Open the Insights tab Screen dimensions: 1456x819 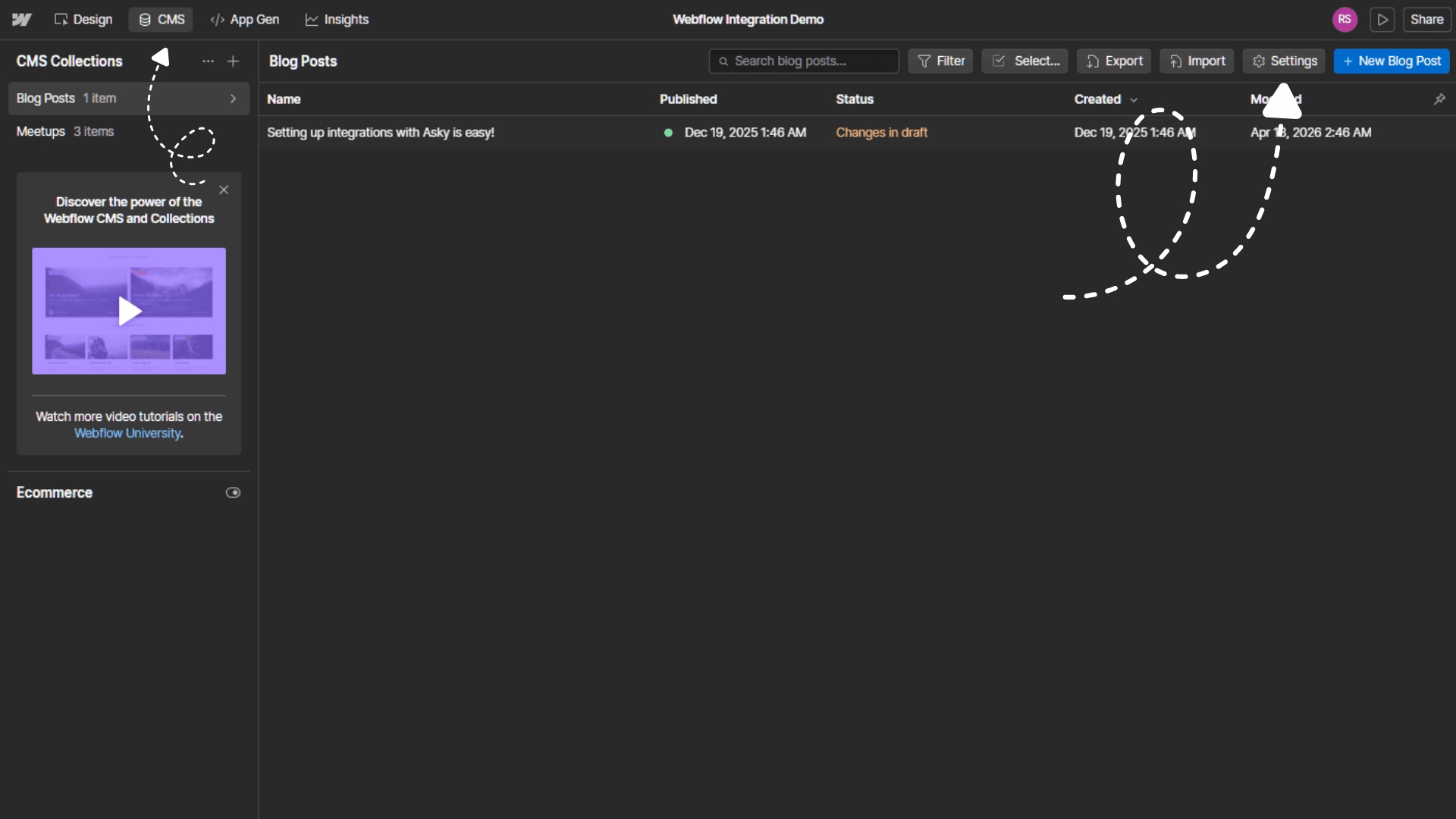[337, 20]
